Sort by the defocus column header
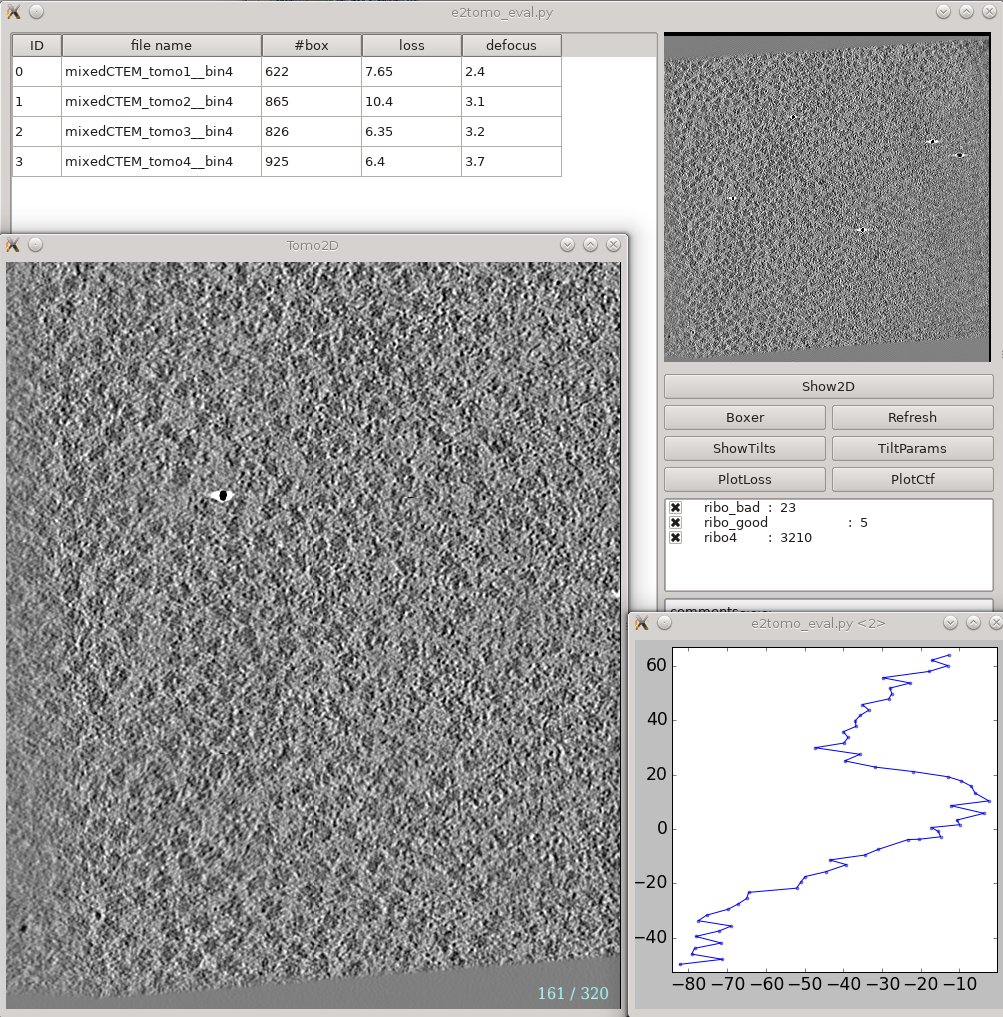The width and height of the screenshot is (1003, 1017). point(511,45)
